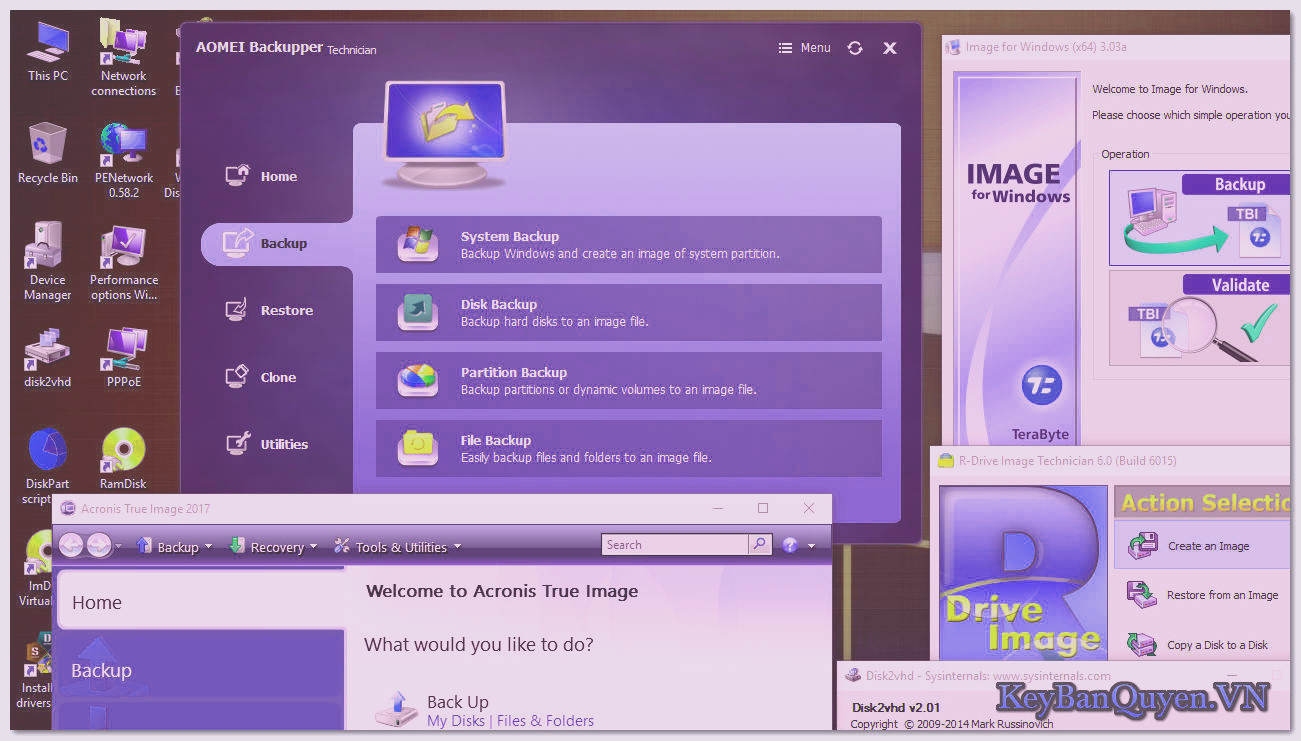Select Restore from an Image option
Image resolution: width=1301 pixels, height=741 pixels.
coord(1221,595)
